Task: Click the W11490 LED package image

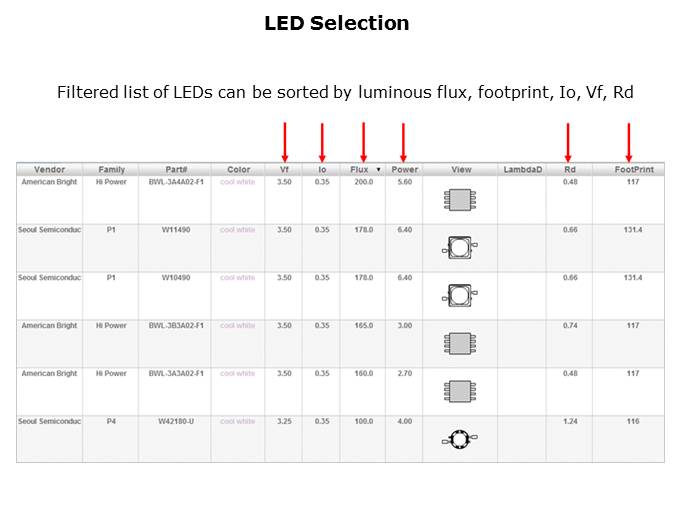Action: [x=460, y=246]
